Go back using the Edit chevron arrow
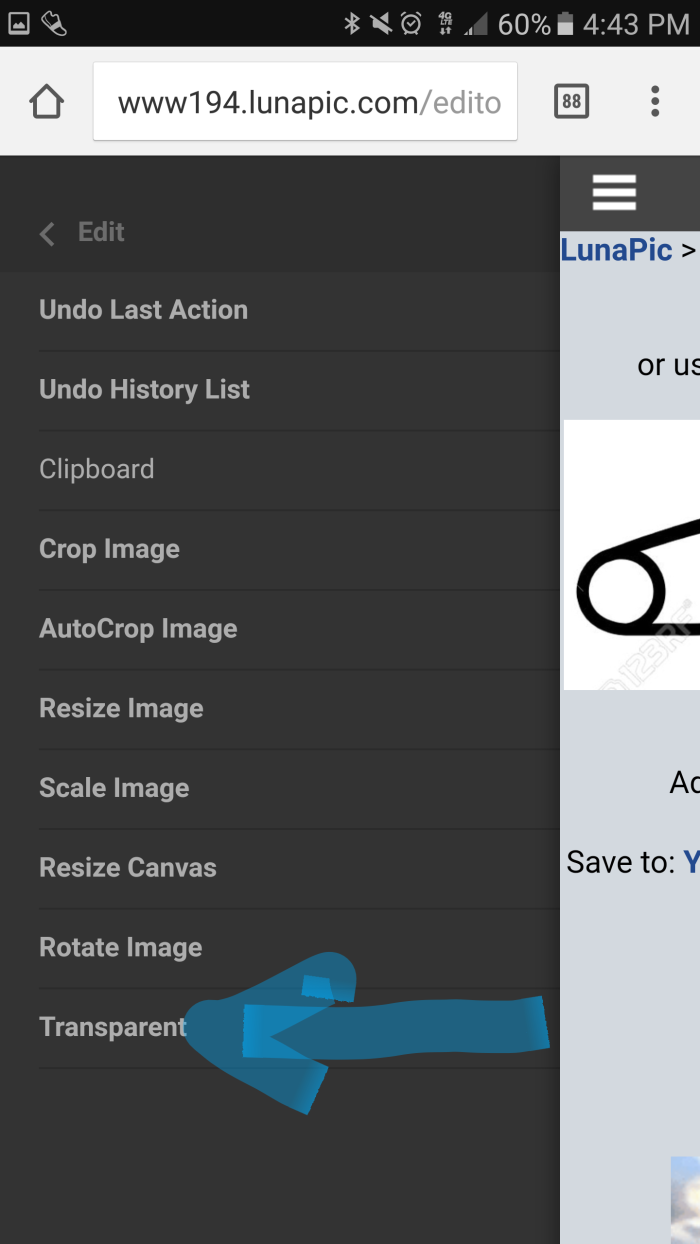Image resolution: width=700 pixels, height=1244 pixels. [x=47, y=233]
